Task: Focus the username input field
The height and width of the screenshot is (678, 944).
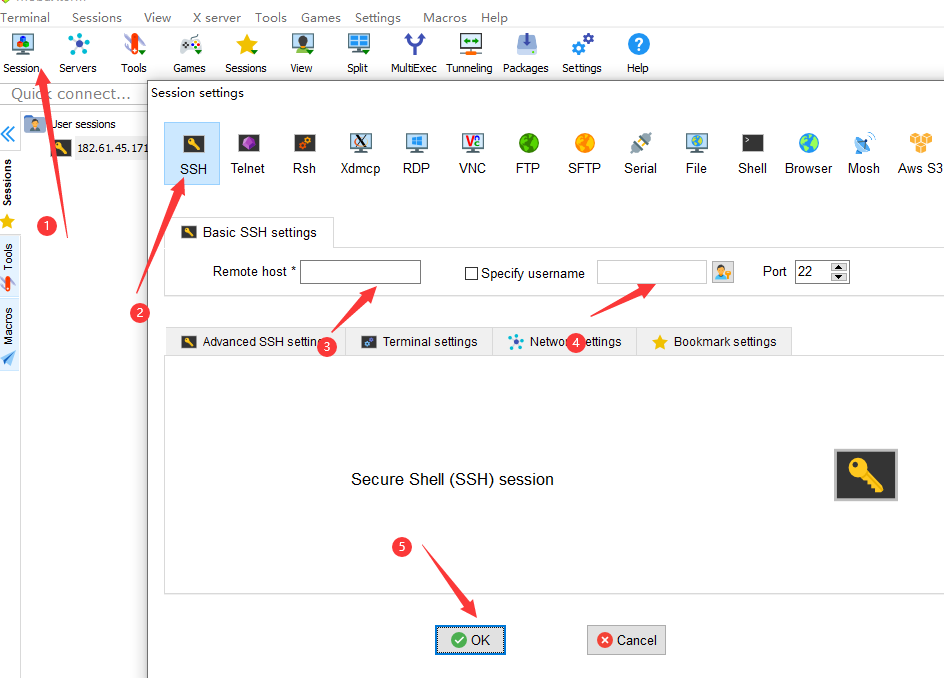Action: point(651,272)
